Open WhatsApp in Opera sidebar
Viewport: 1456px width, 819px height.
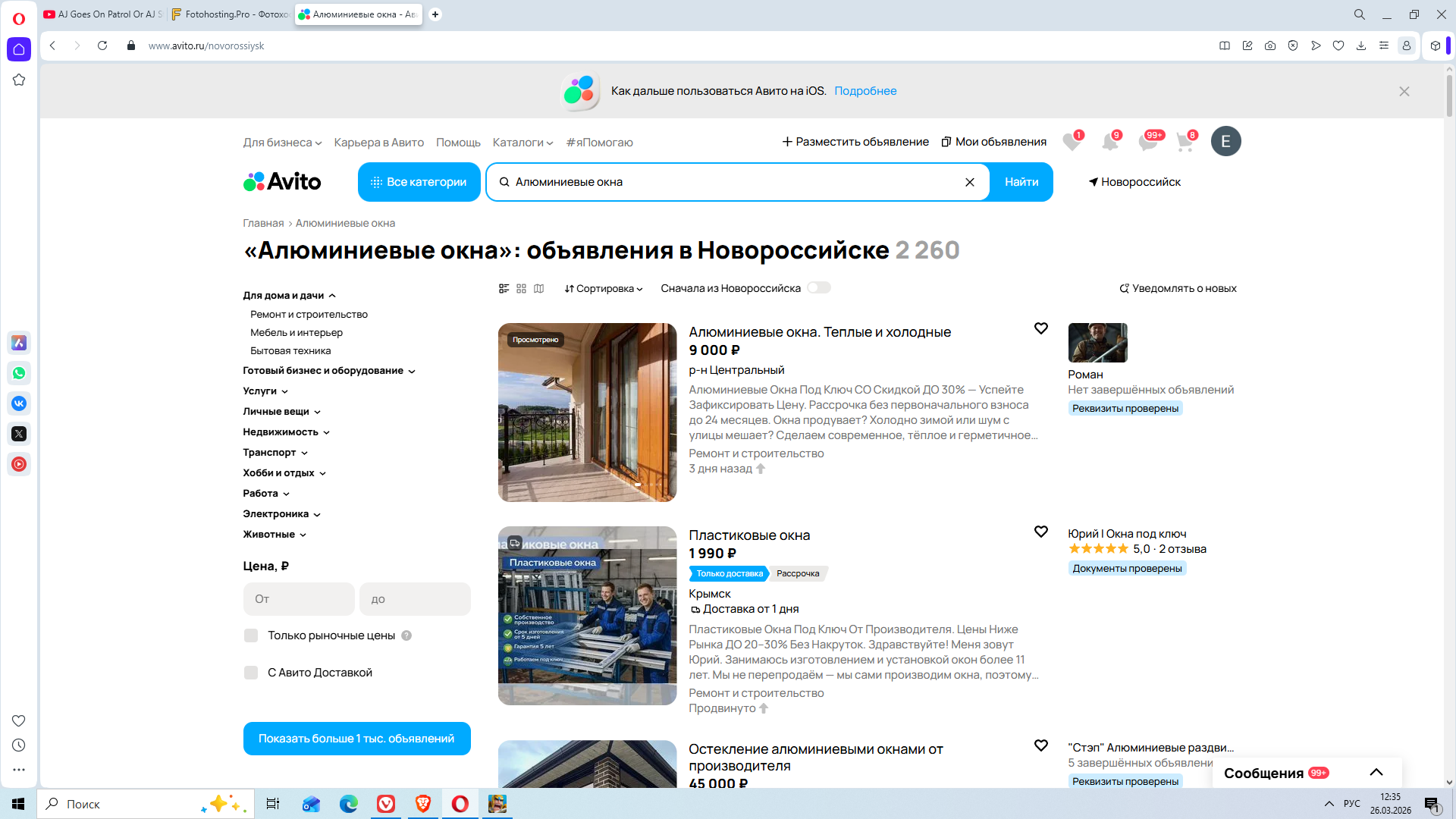(19, 373)
